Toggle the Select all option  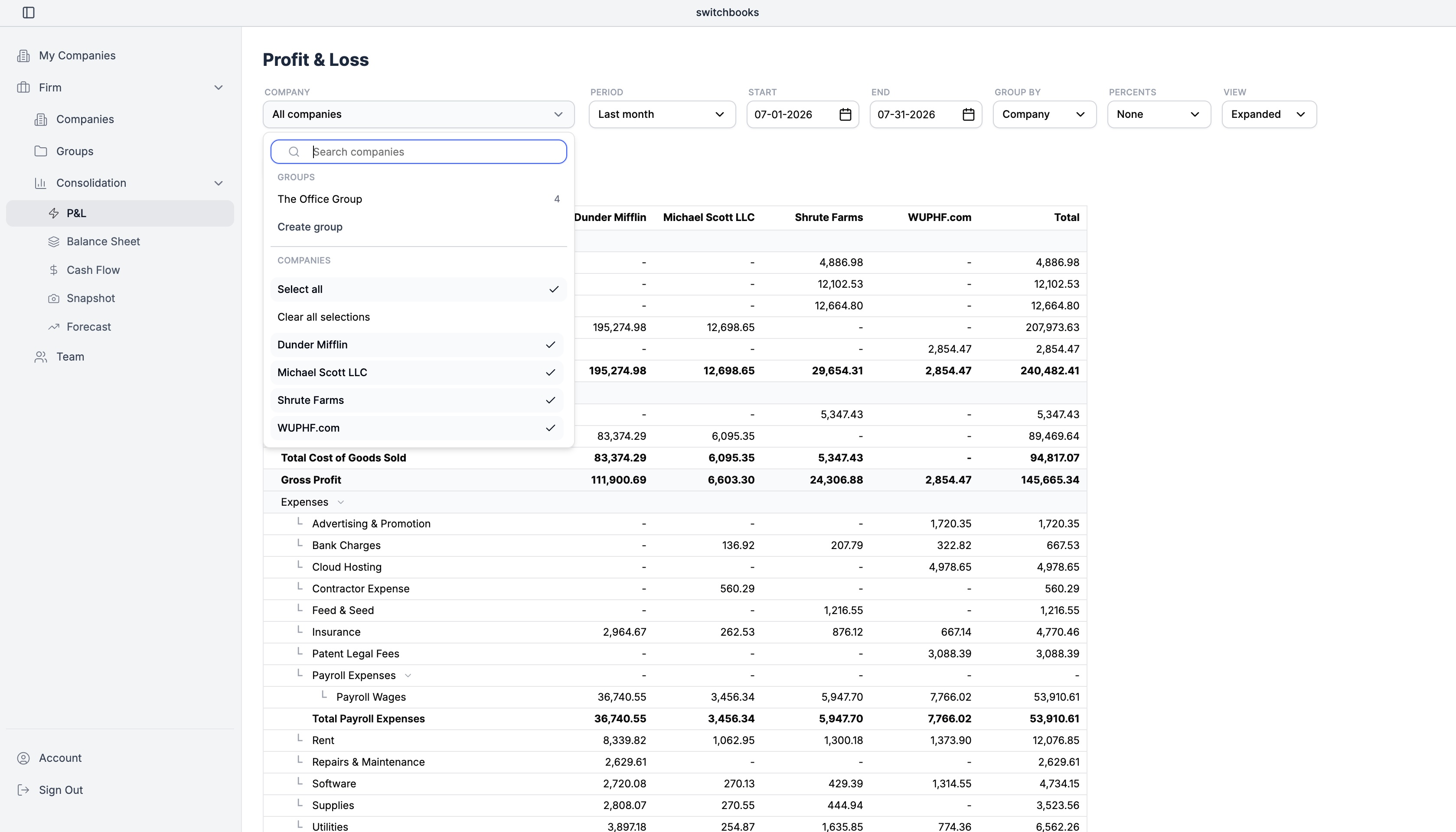coord(418,289)
